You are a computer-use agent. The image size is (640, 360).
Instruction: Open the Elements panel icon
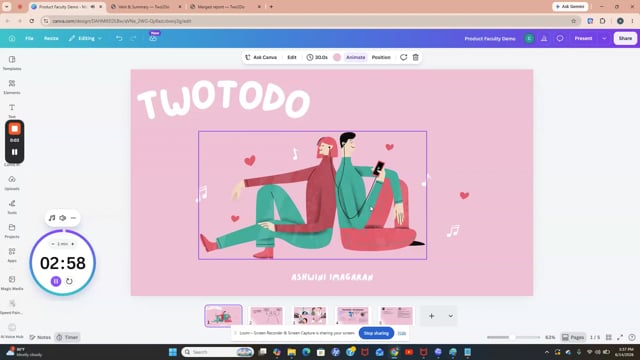click(12, 87)
